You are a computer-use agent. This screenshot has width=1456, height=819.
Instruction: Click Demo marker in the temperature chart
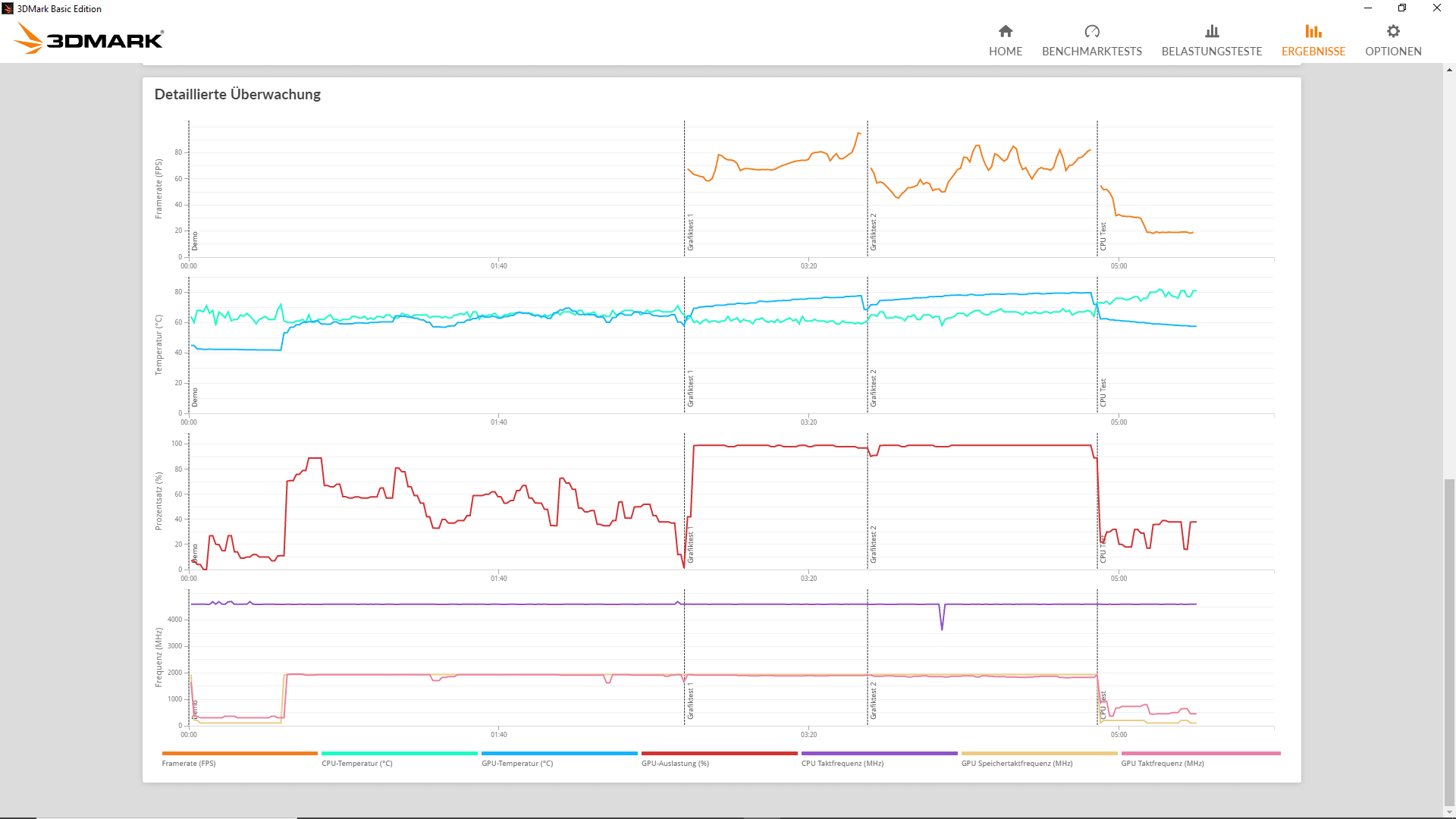click(x=195, y=397)
